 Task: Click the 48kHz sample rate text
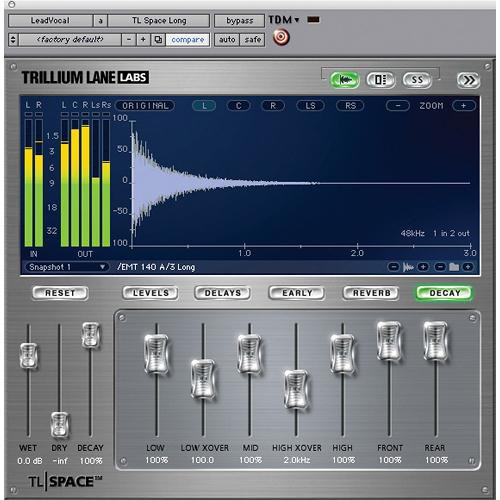(x=413, y=233)
